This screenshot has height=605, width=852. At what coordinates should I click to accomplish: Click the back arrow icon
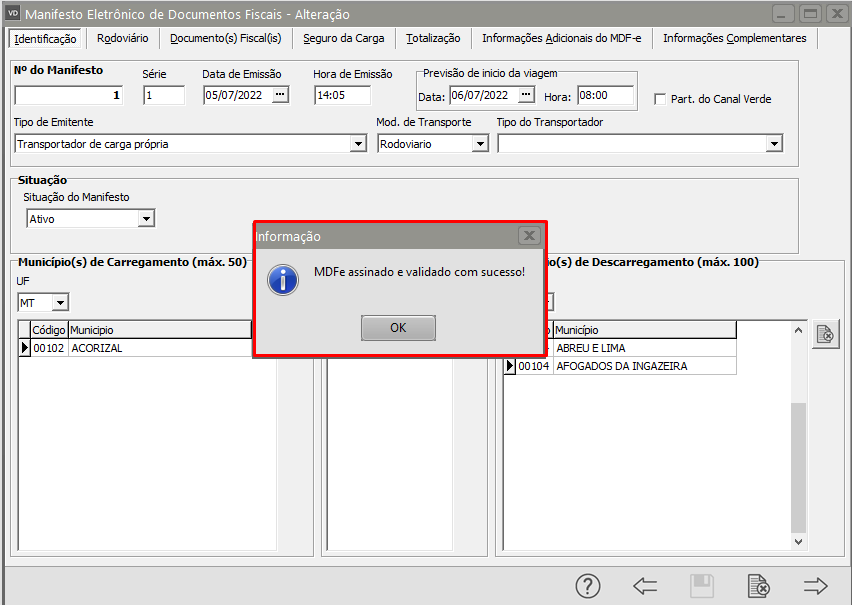645,586
